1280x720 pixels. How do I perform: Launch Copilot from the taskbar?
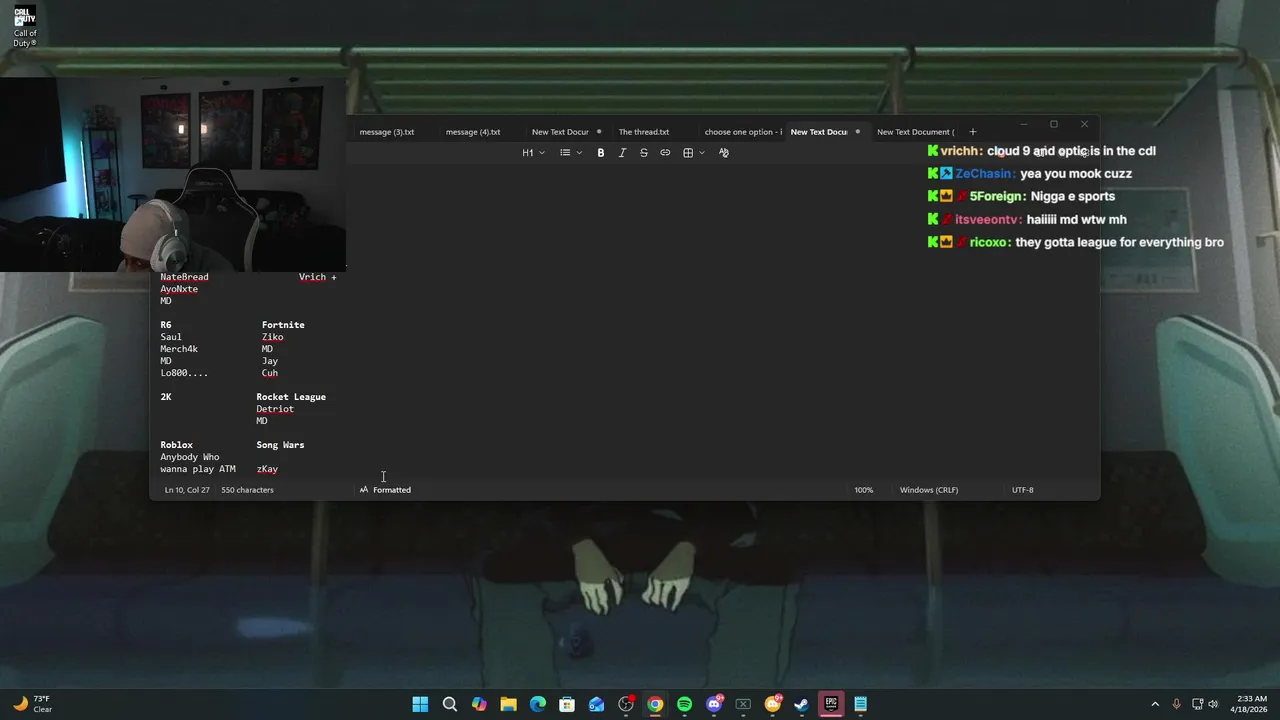point(479,704)
